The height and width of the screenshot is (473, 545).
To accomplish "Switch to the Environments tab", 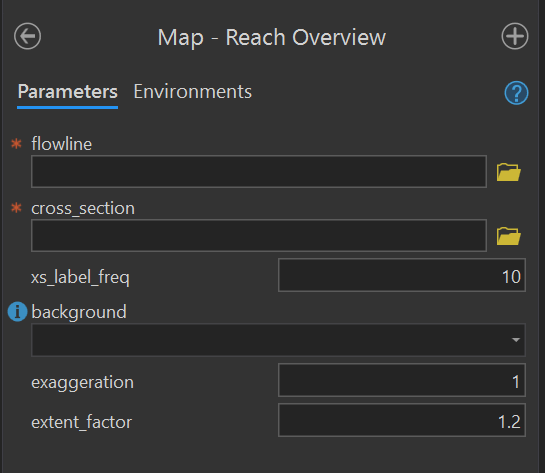I will click(x=193, y=92).
